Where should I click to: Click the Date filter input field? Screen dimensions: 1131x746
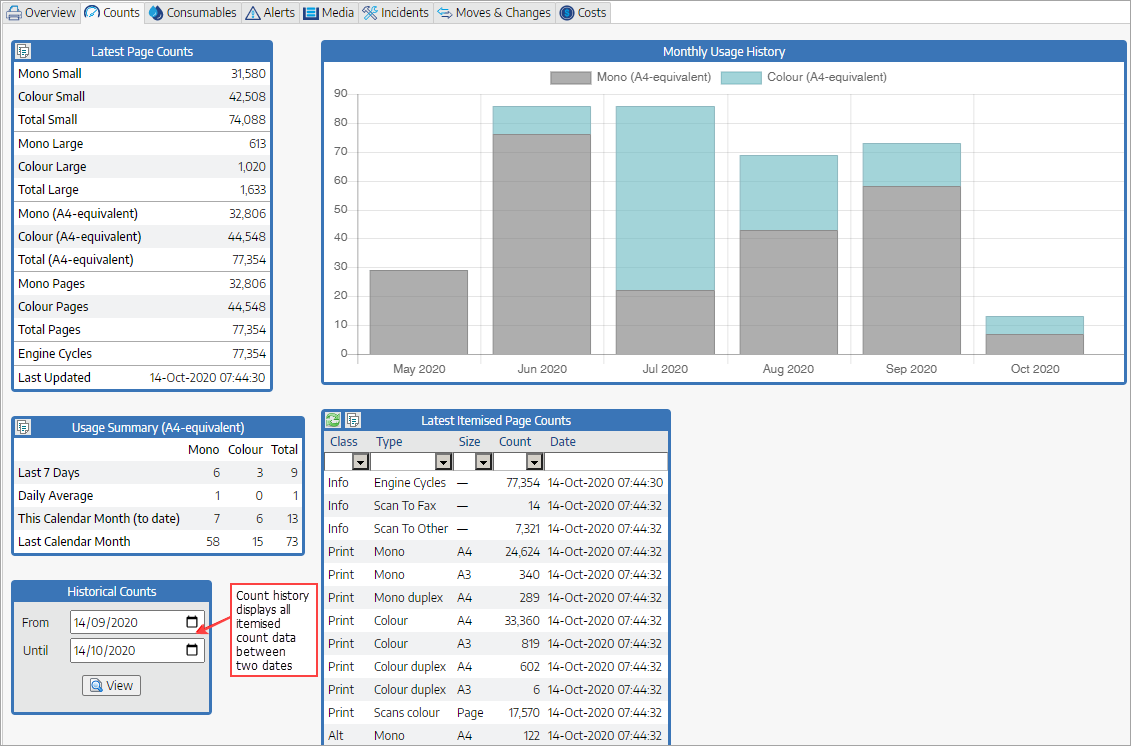tap(605, 462)
